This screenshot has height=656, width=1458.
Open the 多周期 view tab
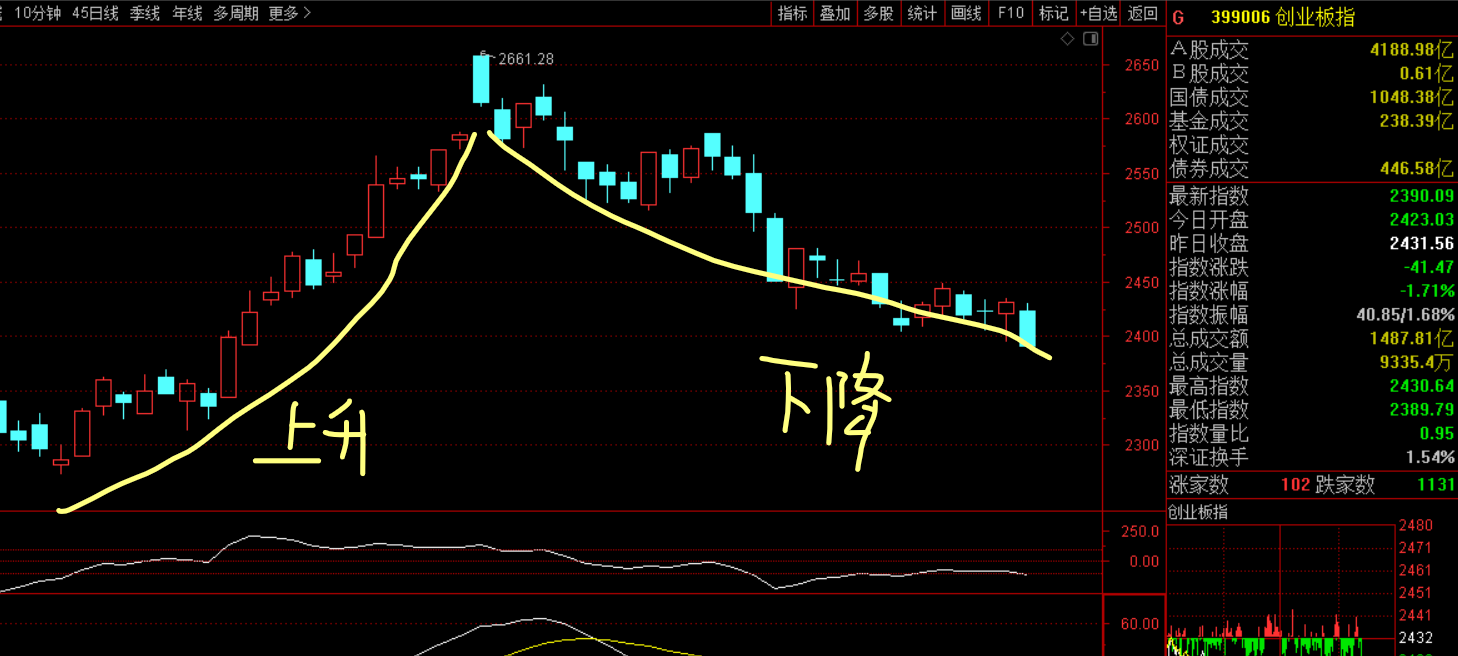235,13
